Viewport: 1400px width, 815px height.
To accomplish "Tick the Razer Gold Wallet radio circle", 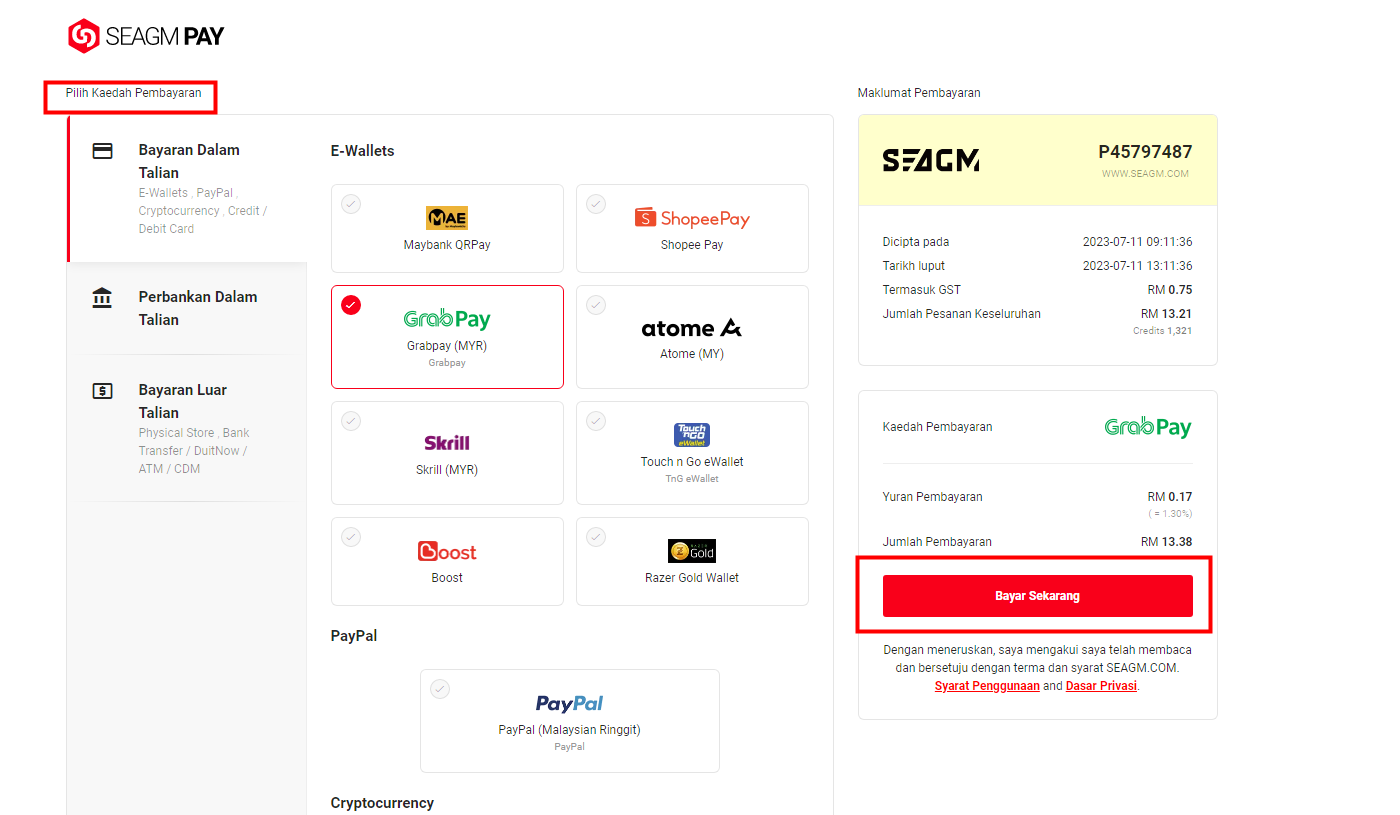I will click(x=596, y=537).
